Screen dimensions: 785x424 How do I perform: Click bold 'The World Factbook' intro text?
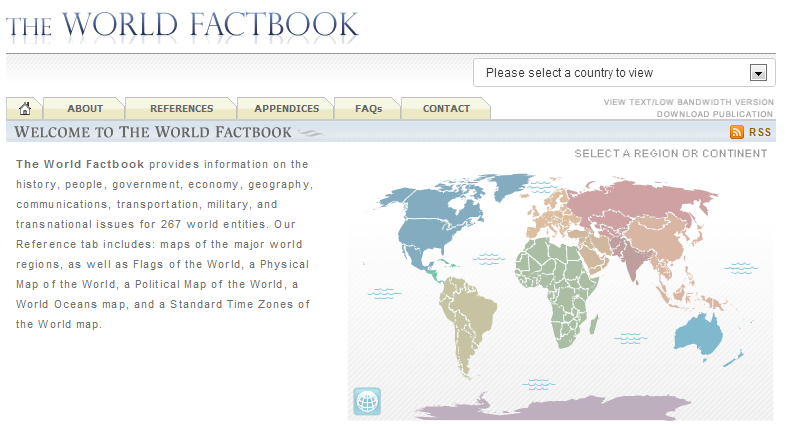[80, 164]
